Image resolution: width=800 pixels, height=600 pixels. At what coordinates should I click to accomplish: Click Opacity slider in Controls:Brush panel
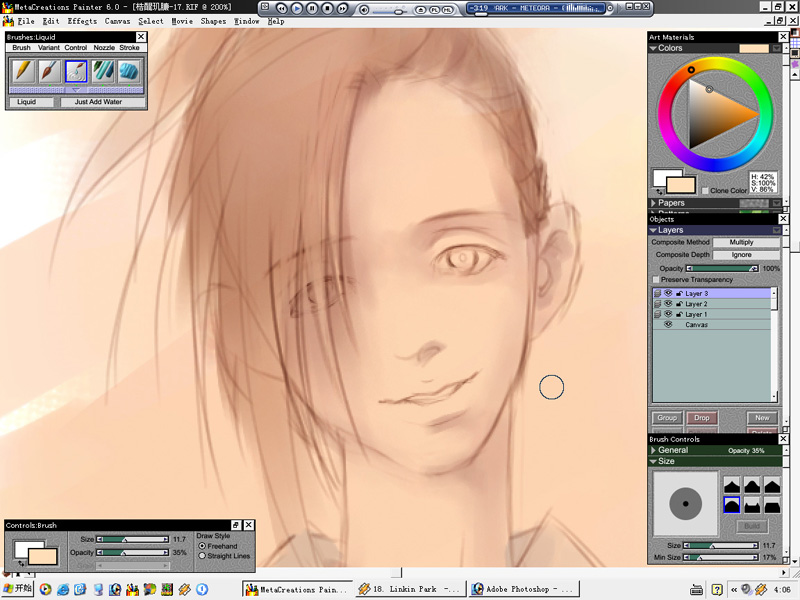pos(133,553)
